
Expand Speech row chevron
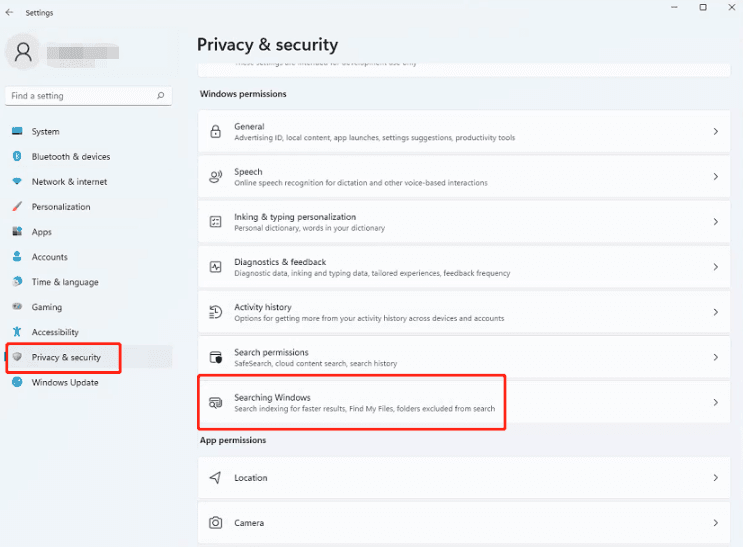(x=716, y=176)
